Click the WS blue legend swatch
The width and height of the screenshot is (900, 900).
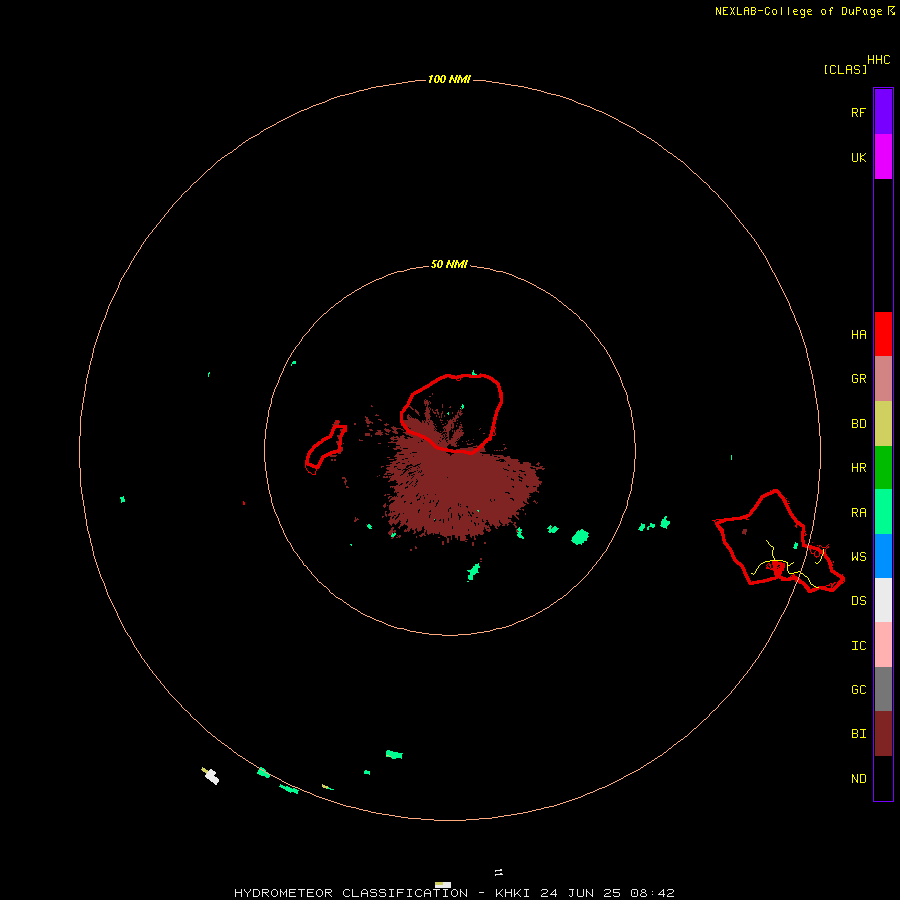click(883, 556)
